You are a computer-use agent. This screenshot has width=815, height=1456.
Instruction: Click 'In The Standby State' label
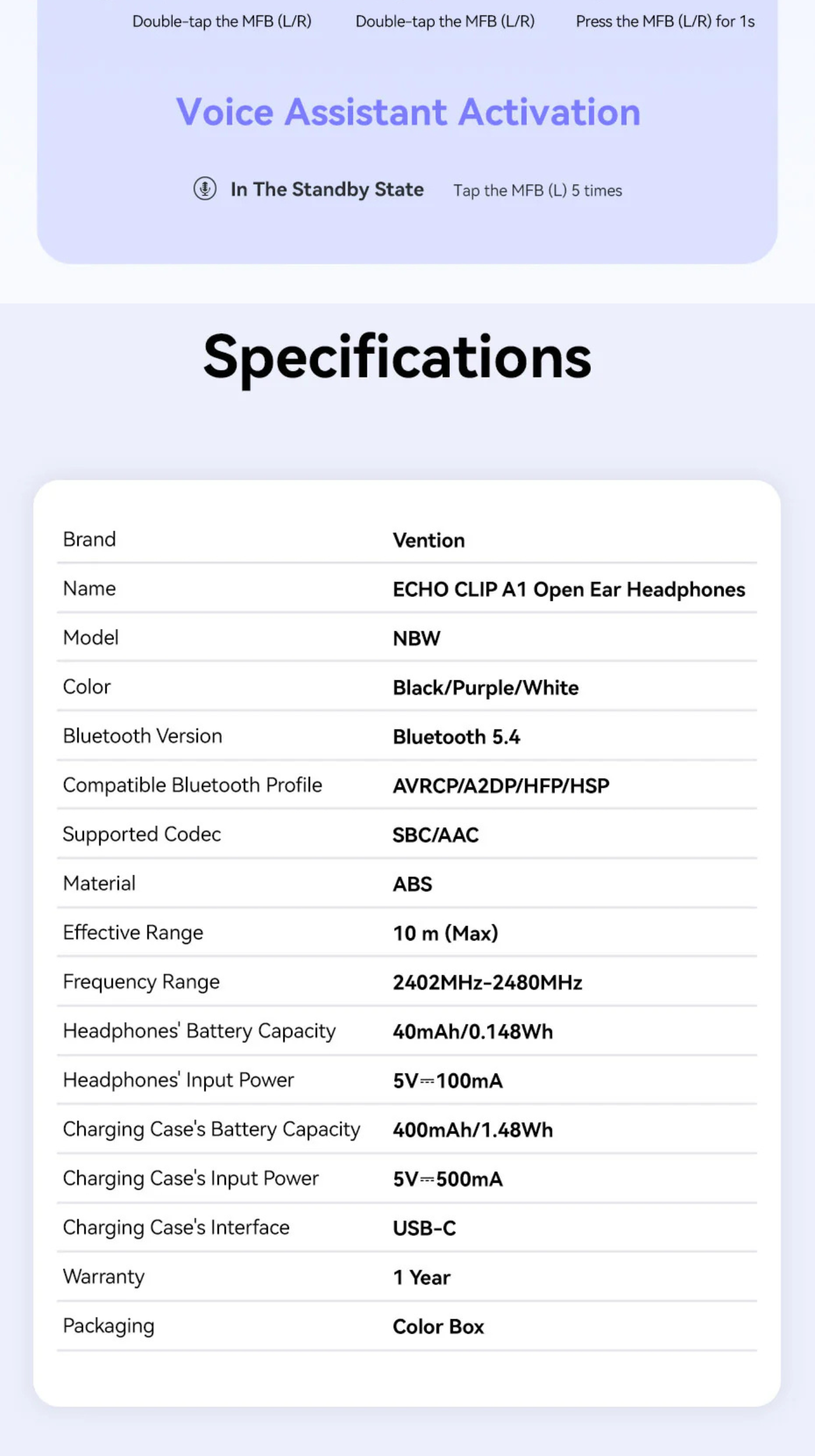(327, 189)
